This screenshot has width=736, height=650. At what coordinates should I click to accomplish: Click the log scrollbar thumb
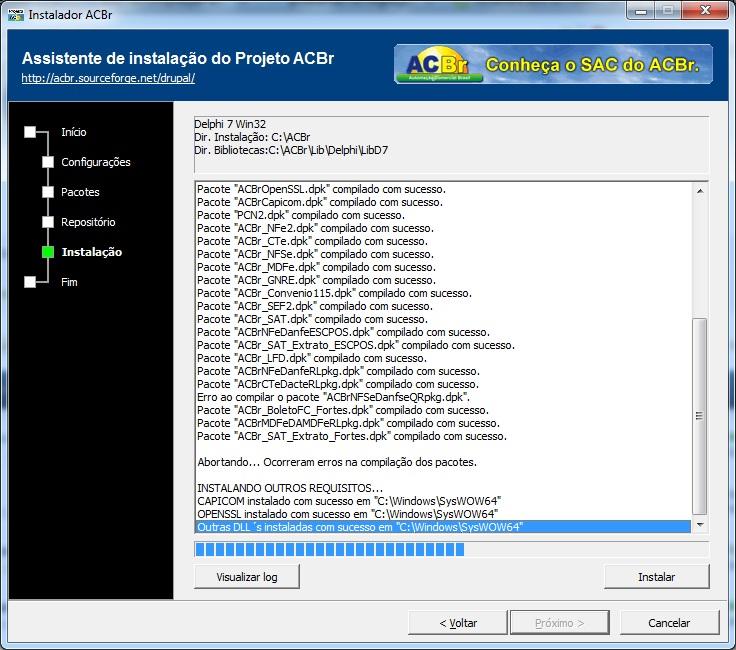[x=700, y=416]
